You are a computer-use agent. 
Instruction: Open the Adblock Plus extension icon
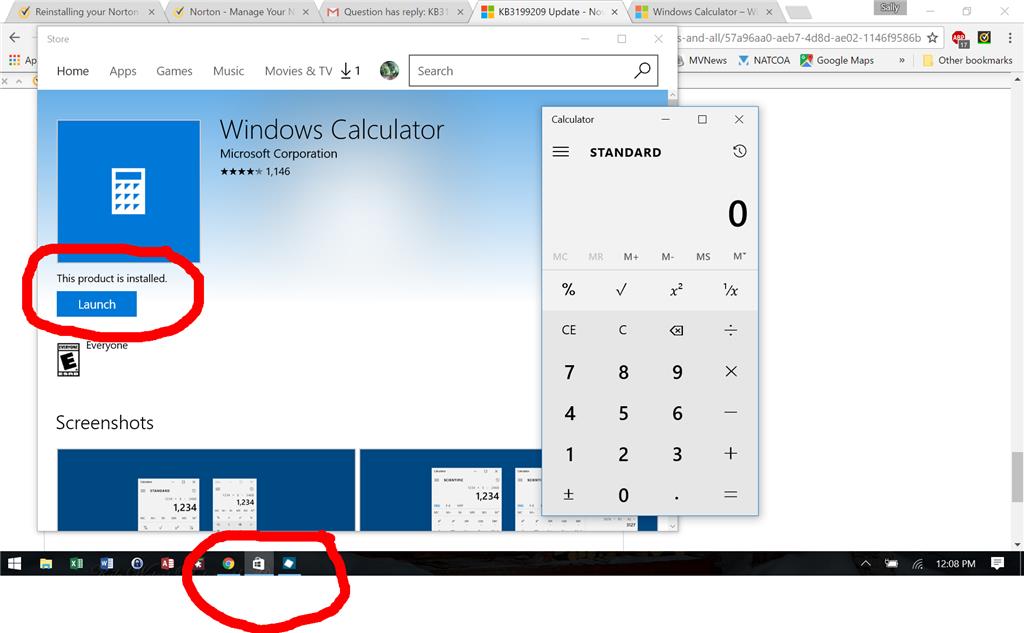(959, 39)
